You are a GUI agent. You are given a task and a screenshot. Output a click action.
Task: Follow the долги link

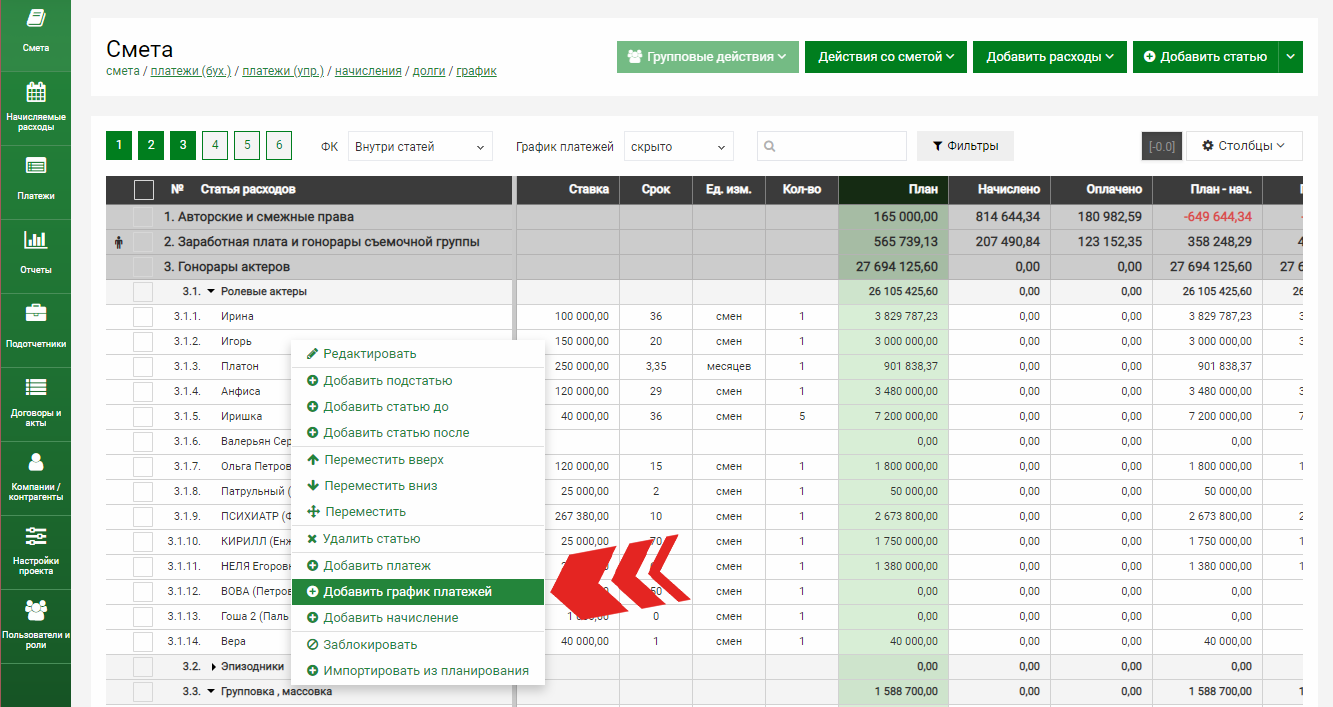coord(429,71)
